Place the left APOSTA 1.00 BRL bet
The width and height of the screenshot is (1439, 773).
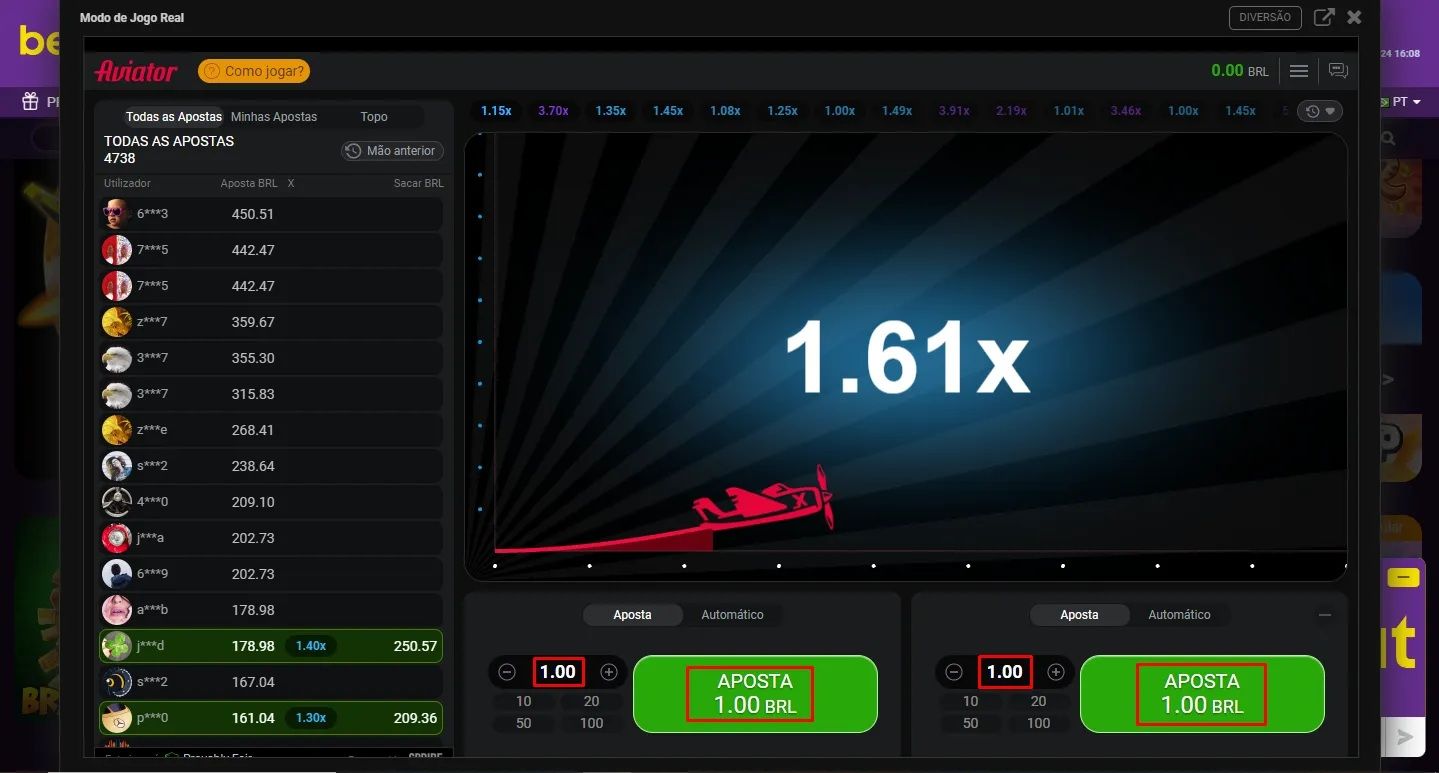pos(755,694)
